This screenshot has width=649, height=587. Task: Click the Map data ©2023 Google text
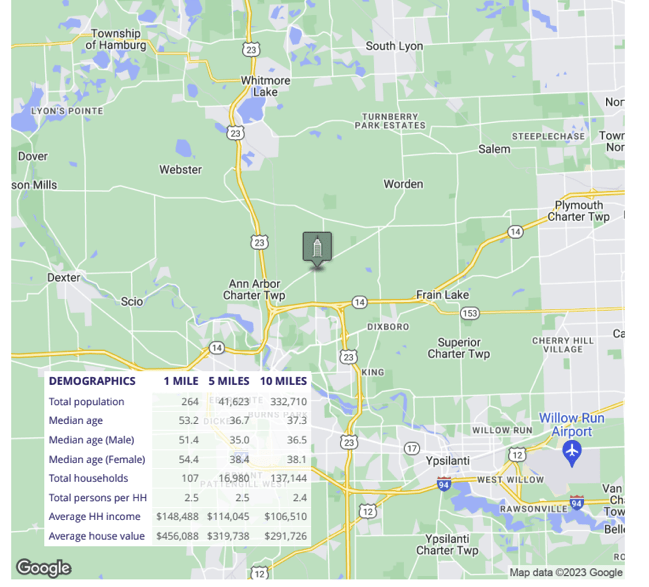tap(566, 572)
